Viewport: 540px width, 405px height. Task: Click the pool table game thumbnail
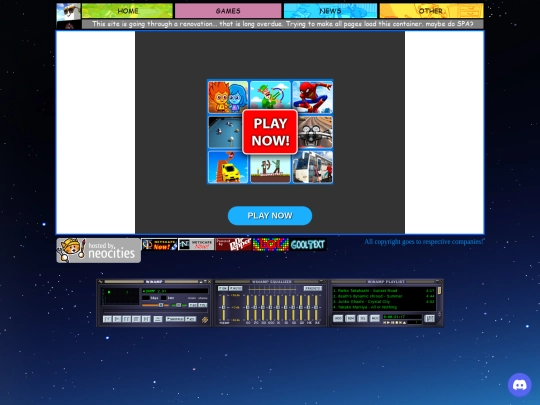coord(225,132)
